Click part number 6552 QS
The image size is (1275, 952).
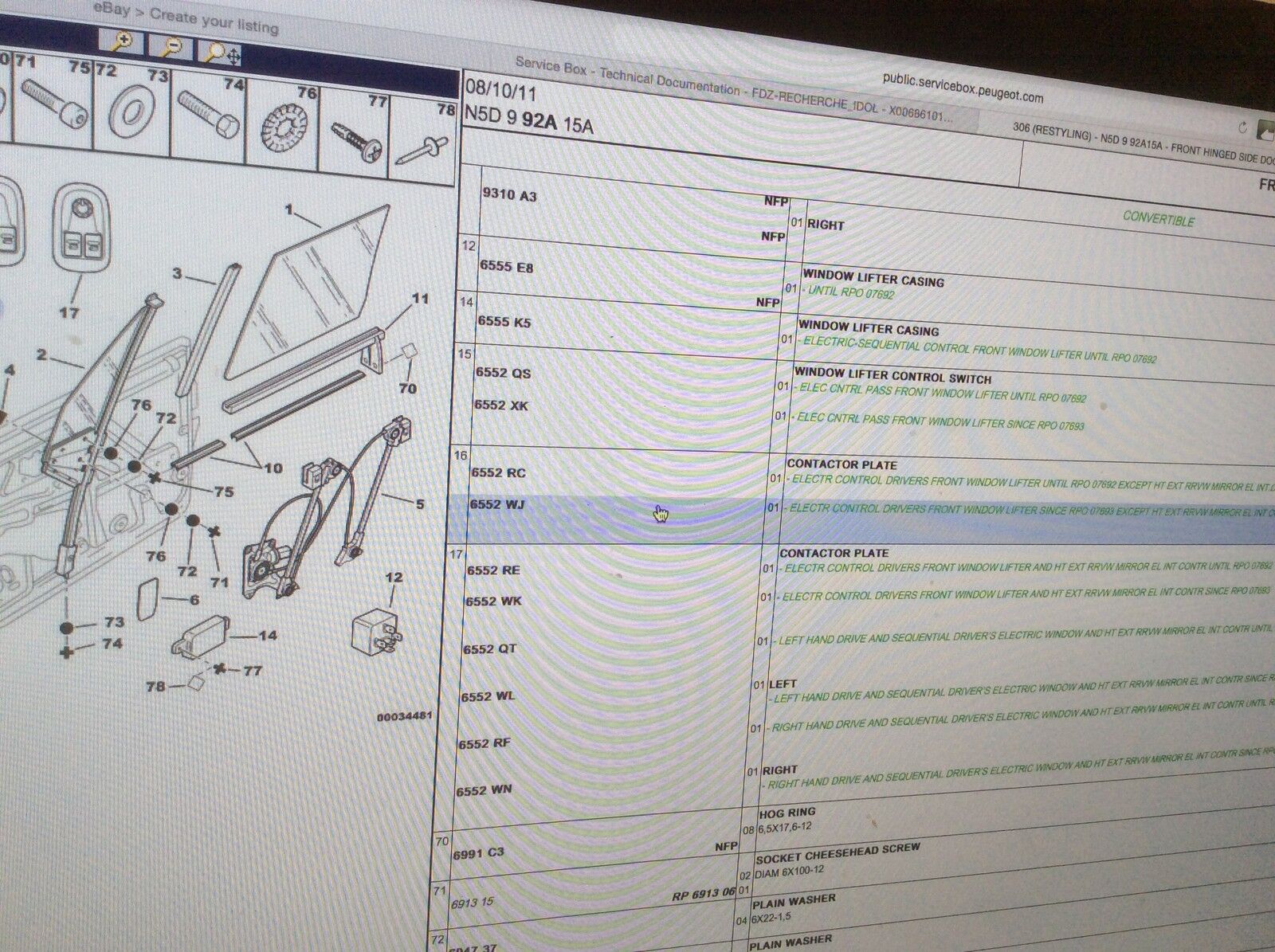(x=503, y=373)
